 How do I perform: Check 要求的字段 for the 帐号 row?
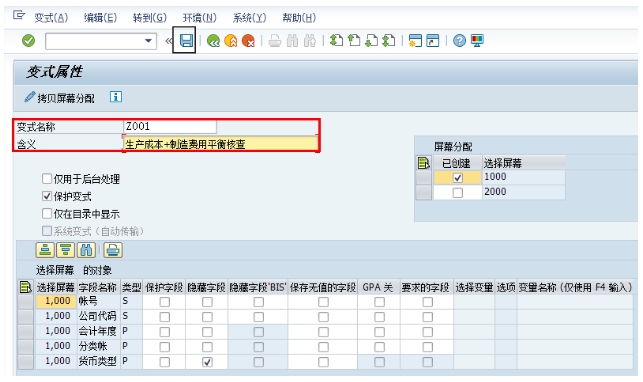click(x=427, y=302)
